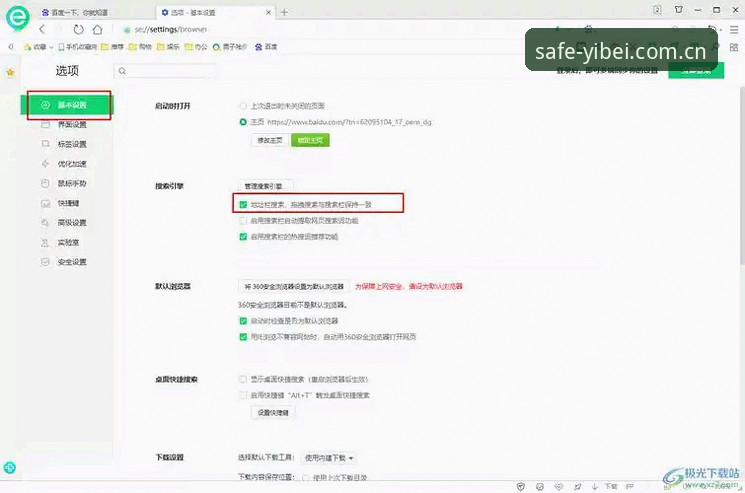Open 高级设置 settings section
This screenshot has height=493, width=745.
coord(67,223)
